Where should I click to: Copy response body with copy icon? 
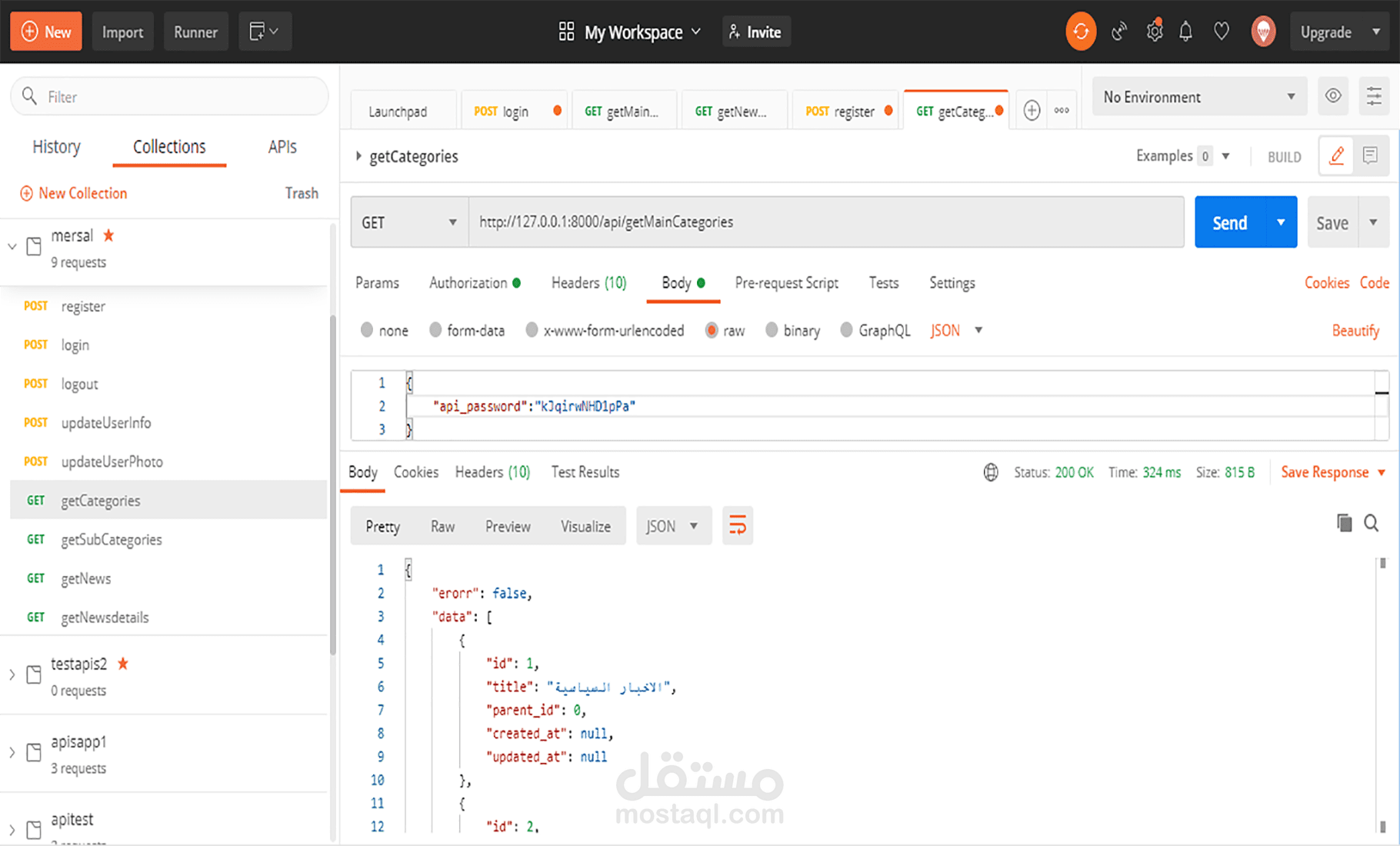point(1344,523)
